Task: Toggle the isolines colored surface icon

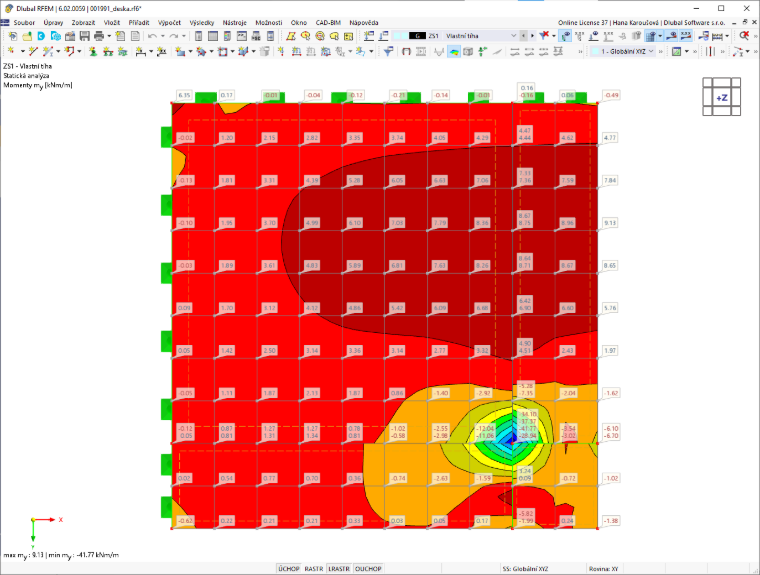Action: [x=454, y=51]
